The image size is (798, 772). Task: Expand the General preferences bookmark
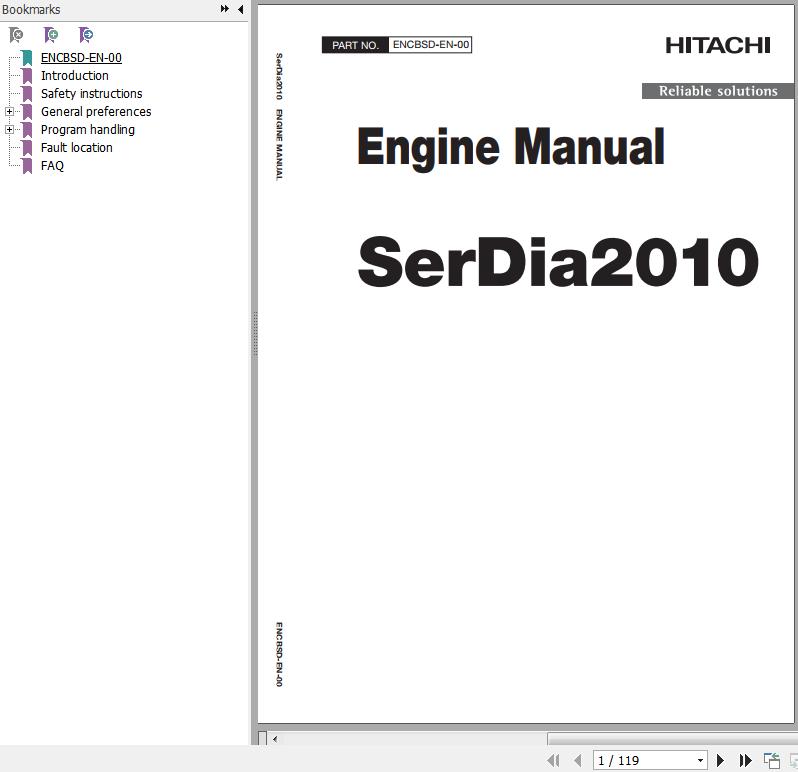9,112
